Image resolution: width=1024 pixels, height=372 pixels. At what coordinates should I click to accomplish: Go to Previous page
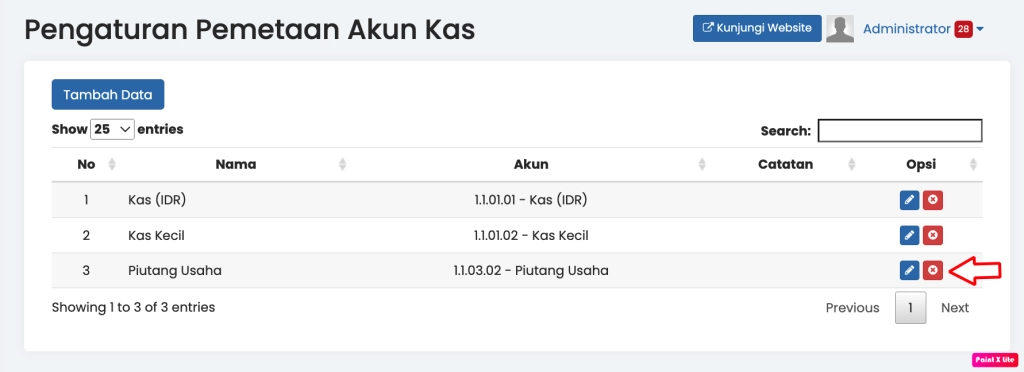(852, 307)
